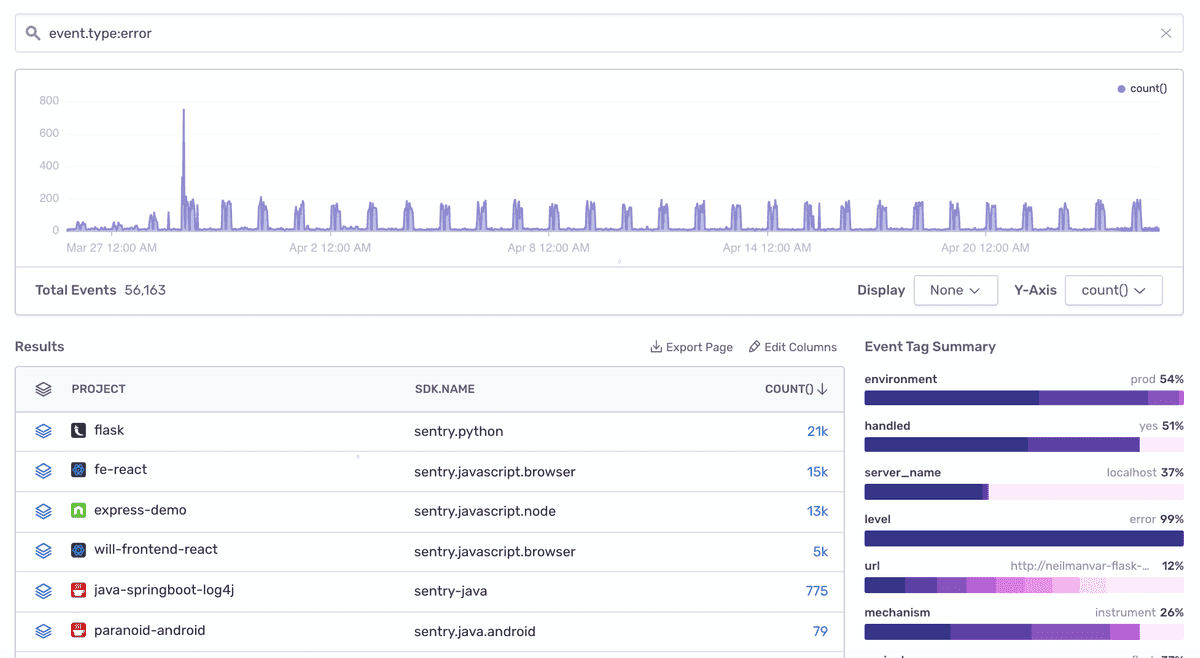Open the paranoid-android project
Image resolution: width=1200 pixels, height=658 pixels.
[150, 630]
